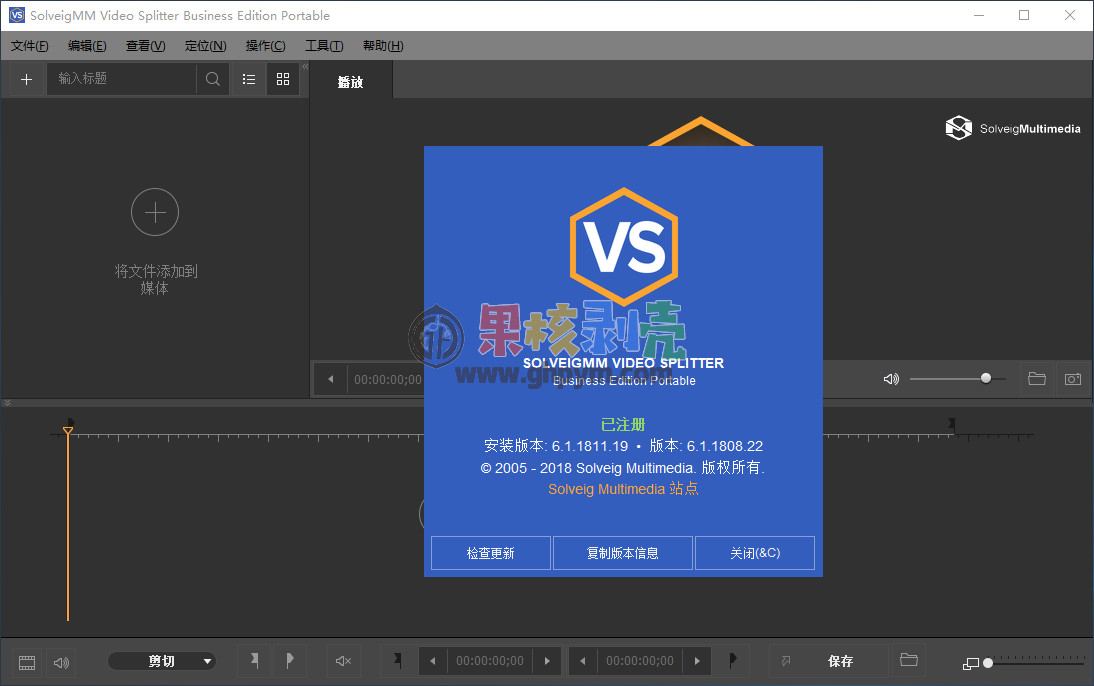Select the 播放 tab

[351, 82]
